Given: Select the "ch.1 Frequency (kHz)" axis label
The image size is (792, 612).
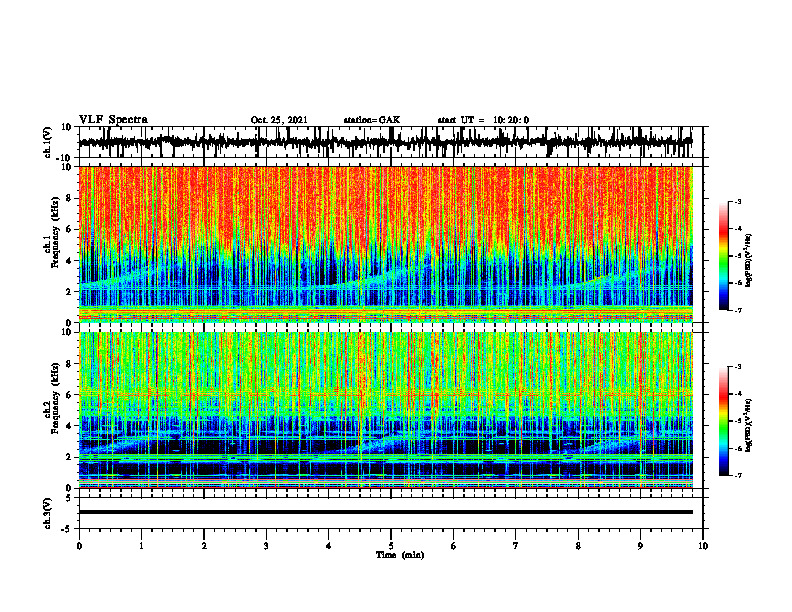Looking at the screenshot, I should coord(52,231).
